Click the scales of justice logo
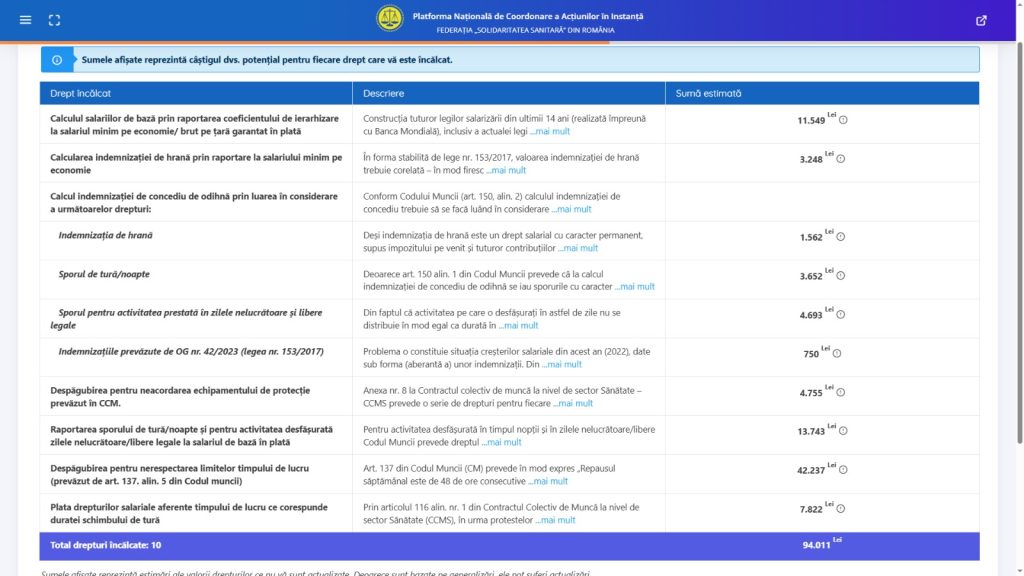The image size is (1024, 576). click(390, 18)
